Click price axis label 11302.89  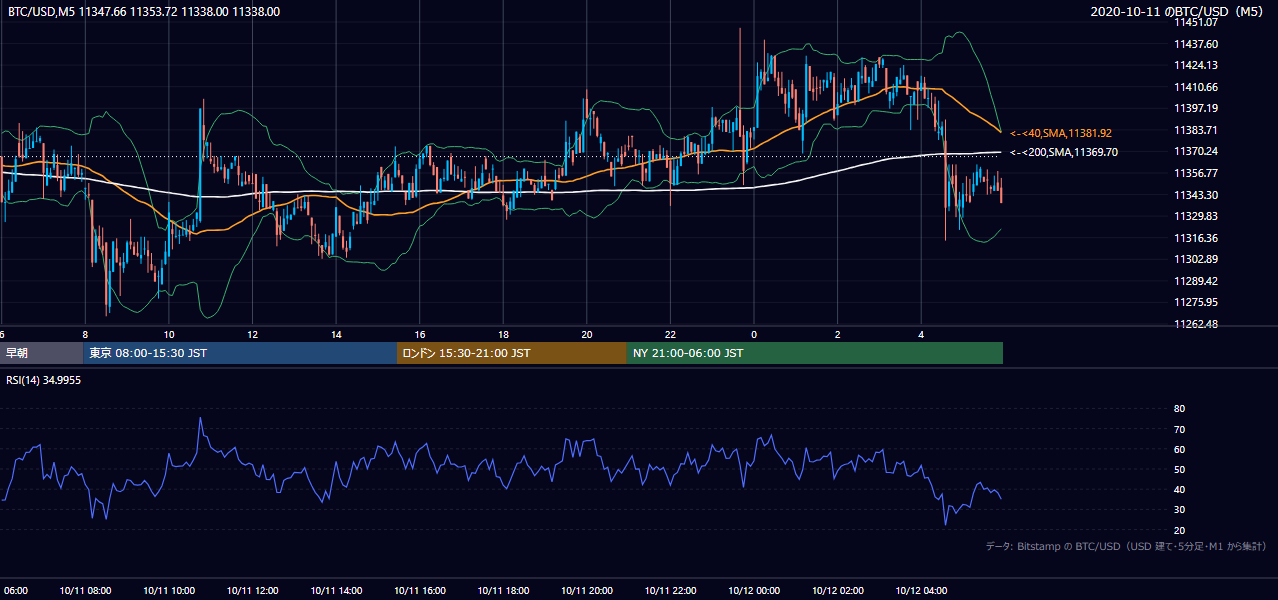1195,259
